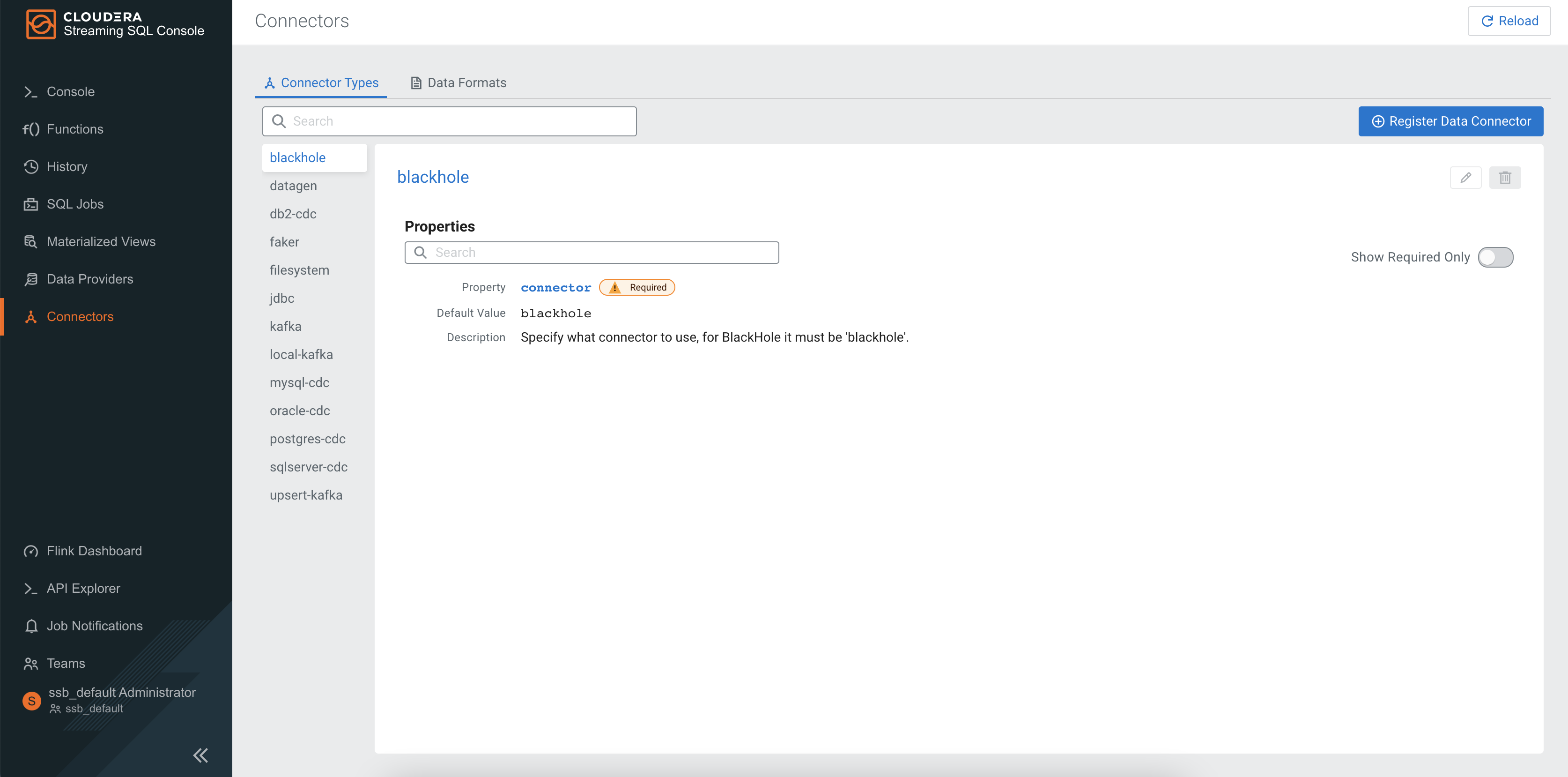Screen dimensions: 1568x777
Task: Select blackhole in the connector list
Action: tap(314, 158)
